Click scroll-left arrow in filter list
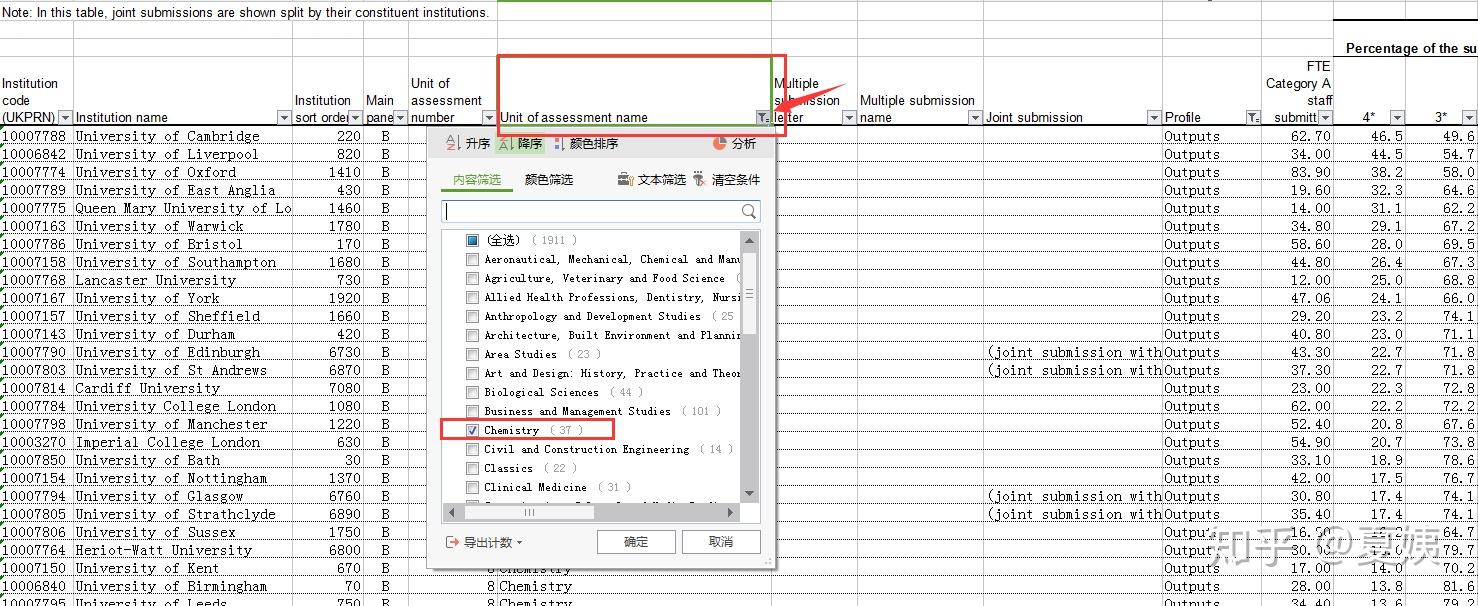Screen dimensions: 1478x606 click(452, 512)
